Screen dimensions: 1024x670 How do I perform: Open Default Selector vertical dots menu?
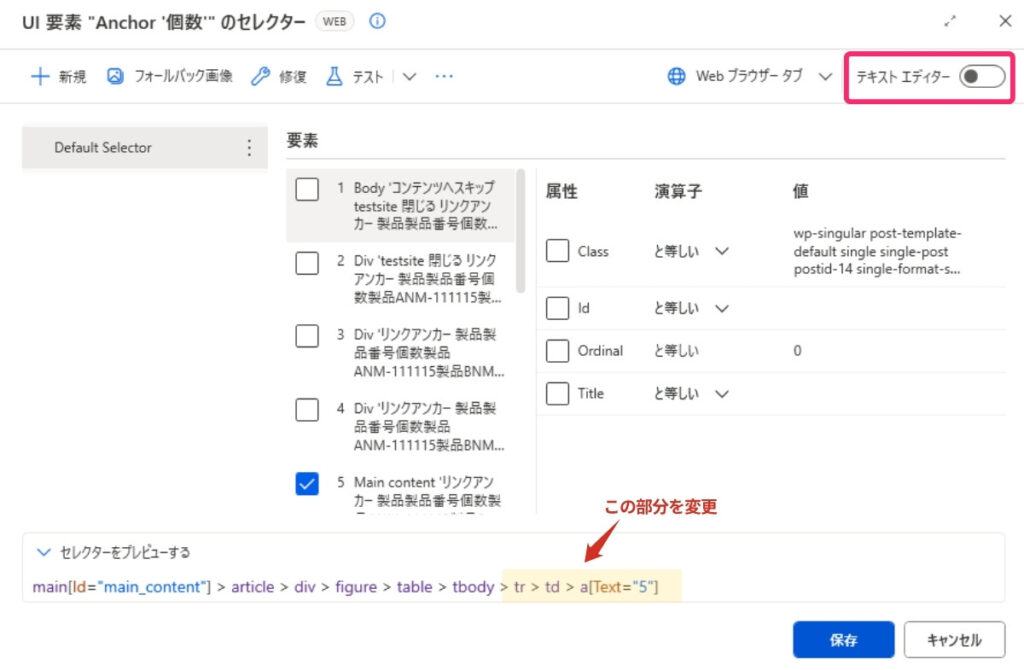[249, 148]
